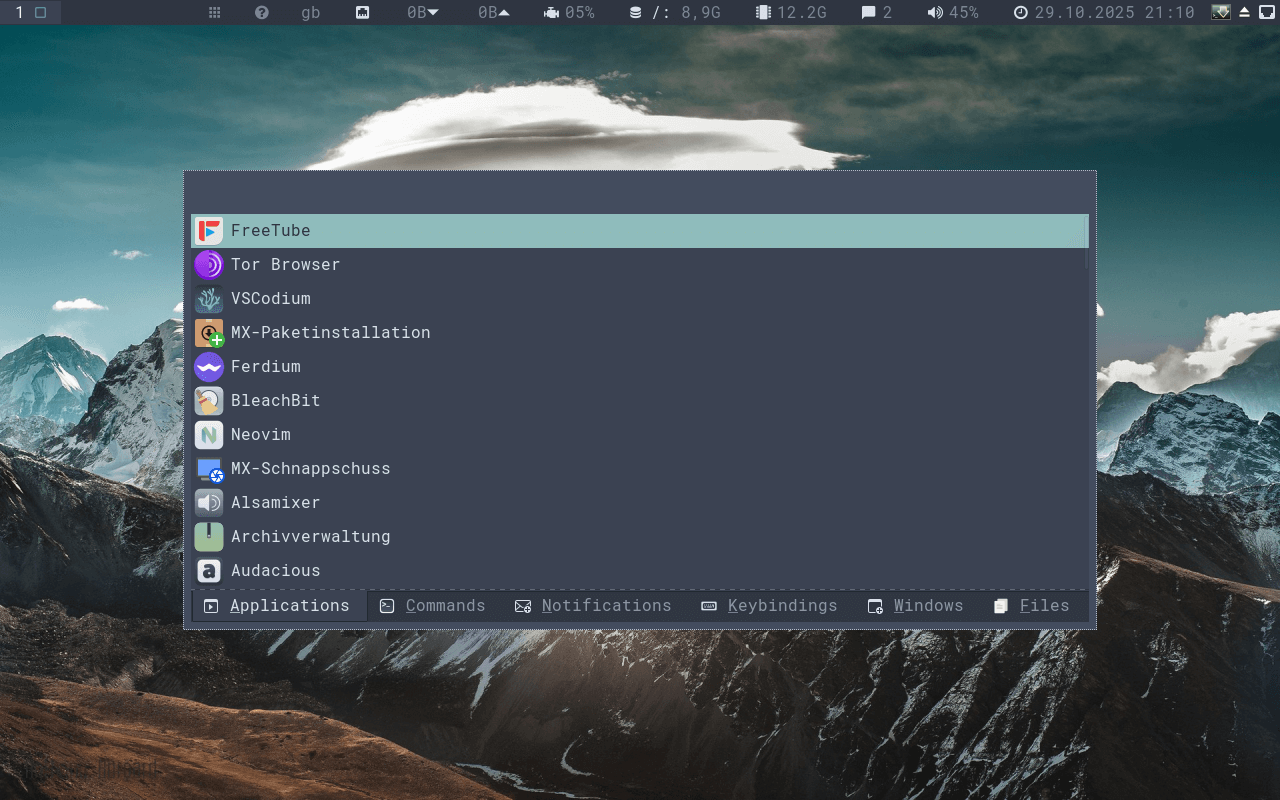Viewport: 1280px width, 800px height.
Task: Click the MX-Schnappschuss screenshot icon
Action: [209, 468]
